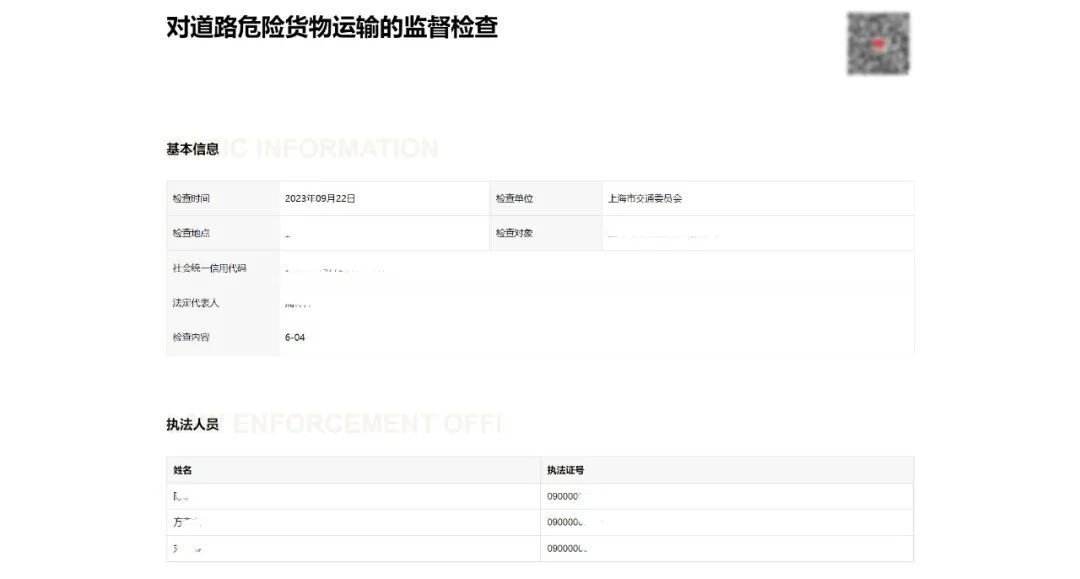Image resolution: width=1080 pixels, height=579 pixels.
Task: Click the 姓名 column header
Action: pos(182,470)
